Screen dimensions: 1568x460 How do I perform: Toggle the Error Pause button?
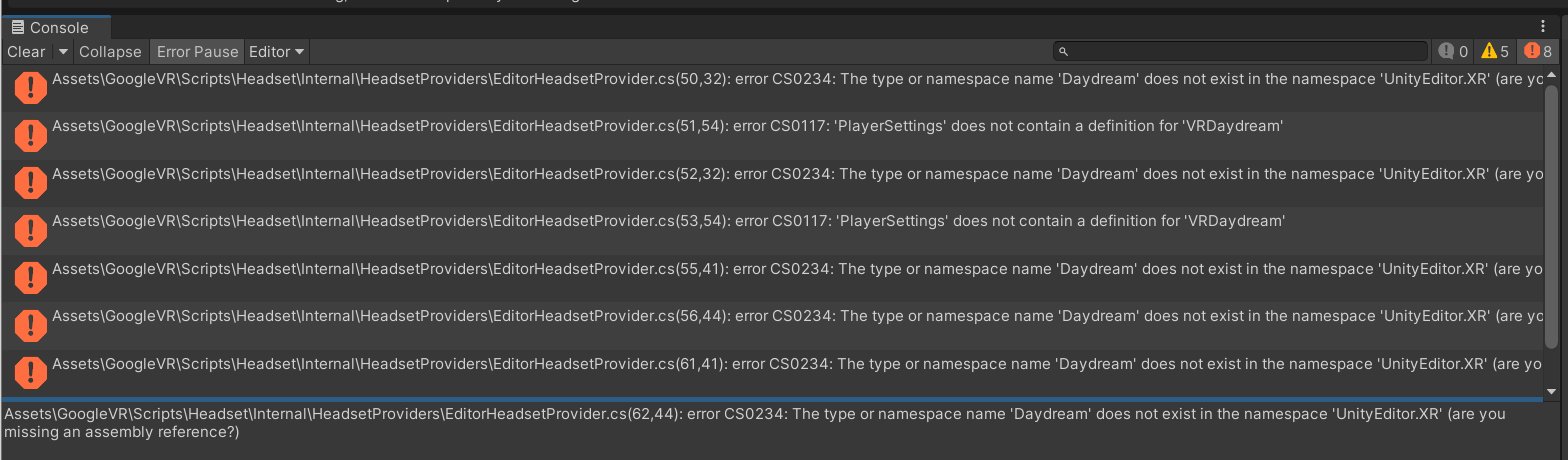point(197,51)
